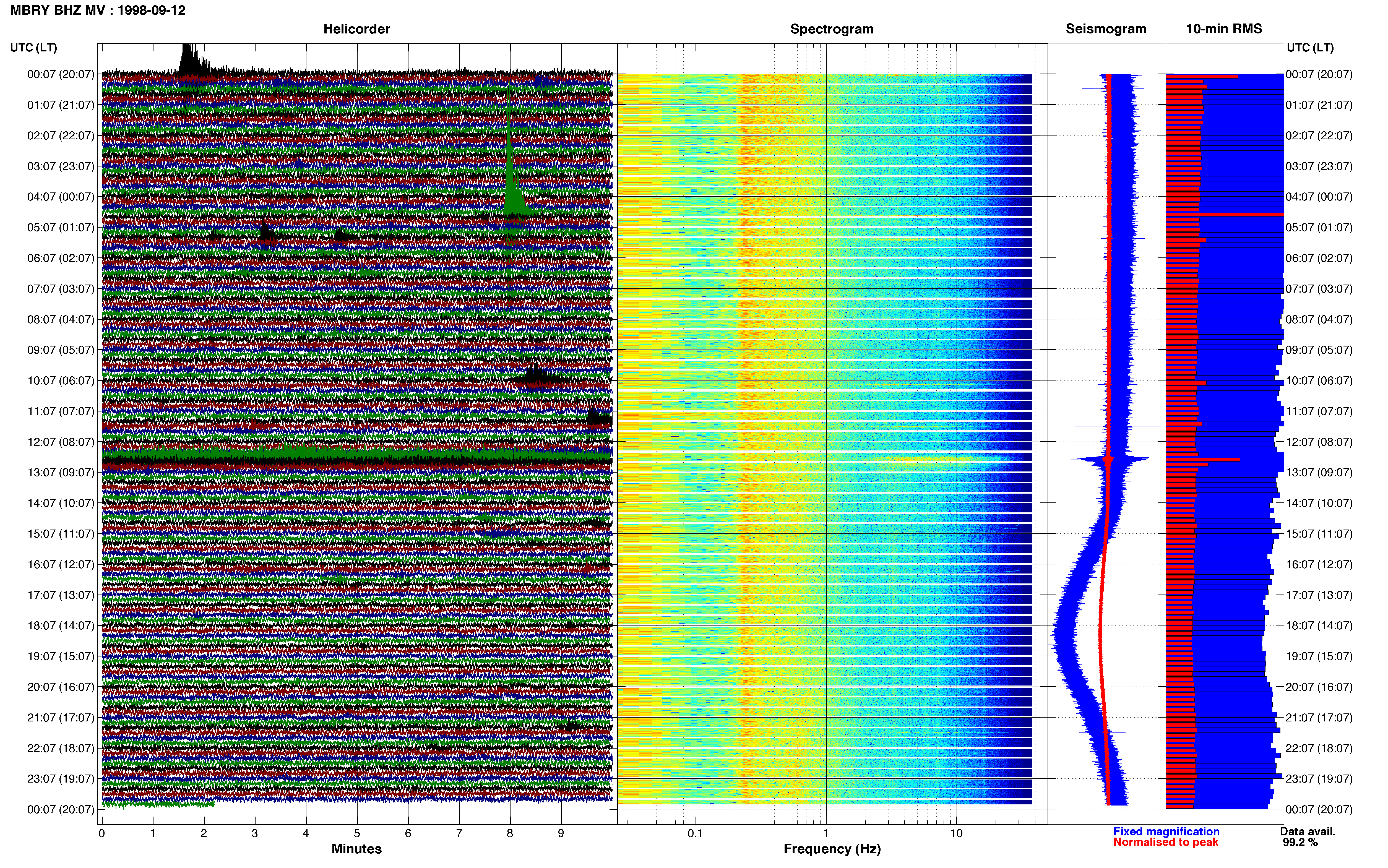Image resolution: width=1388 pixels, height=868 pixels.
Task: Click '22:07 (18:07)' on the Helicorder axis
Action: [x=60, y=748]
